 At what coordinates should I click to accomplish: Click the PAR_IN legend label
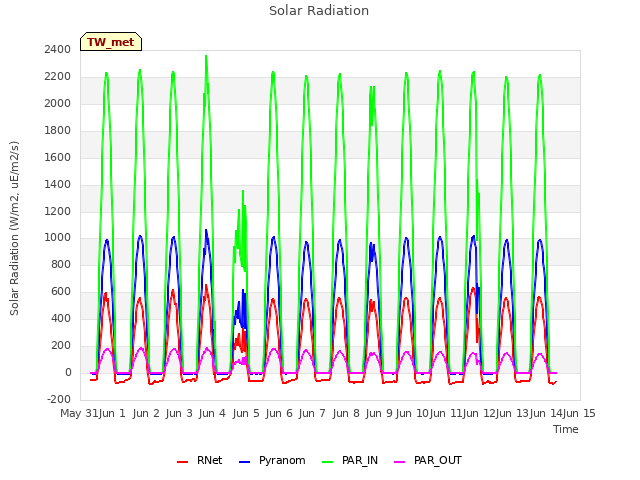(360, 460)
